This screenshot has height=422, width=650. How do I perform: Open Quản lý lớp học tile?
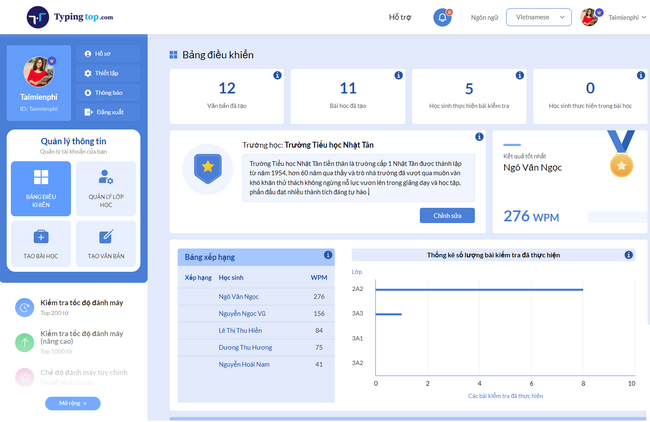[106, 189]
